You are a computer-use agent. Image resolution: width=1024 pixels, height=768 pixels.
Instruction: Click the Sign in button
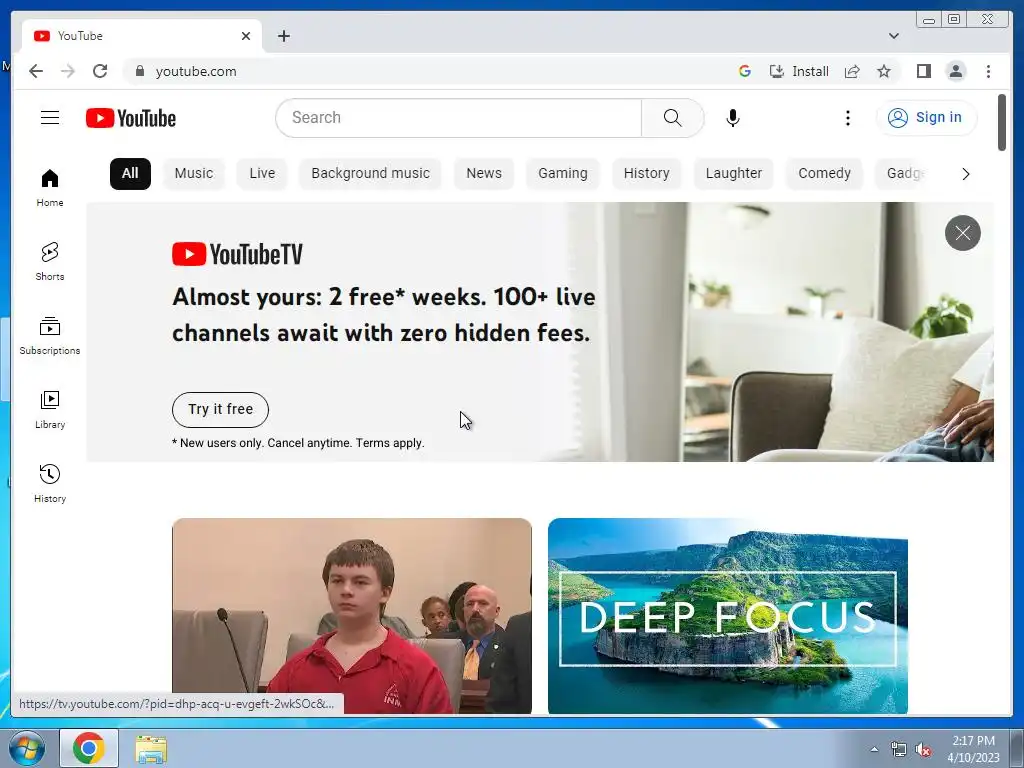926,118
